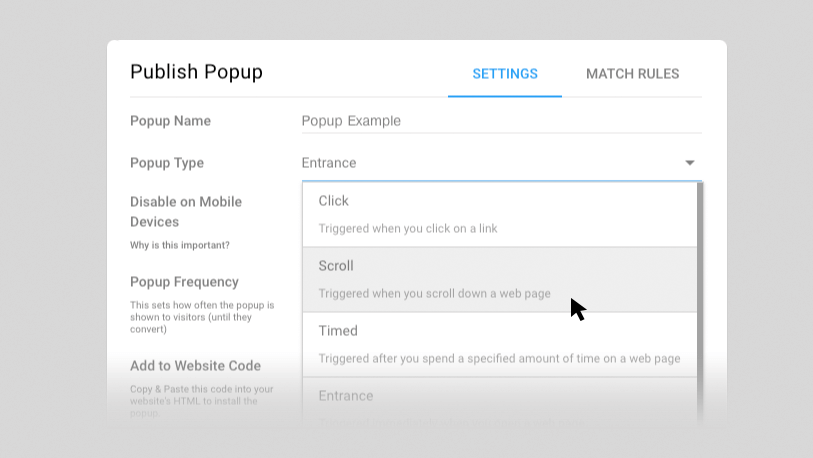Click the dropdown list scrollbar

(700, 303)
